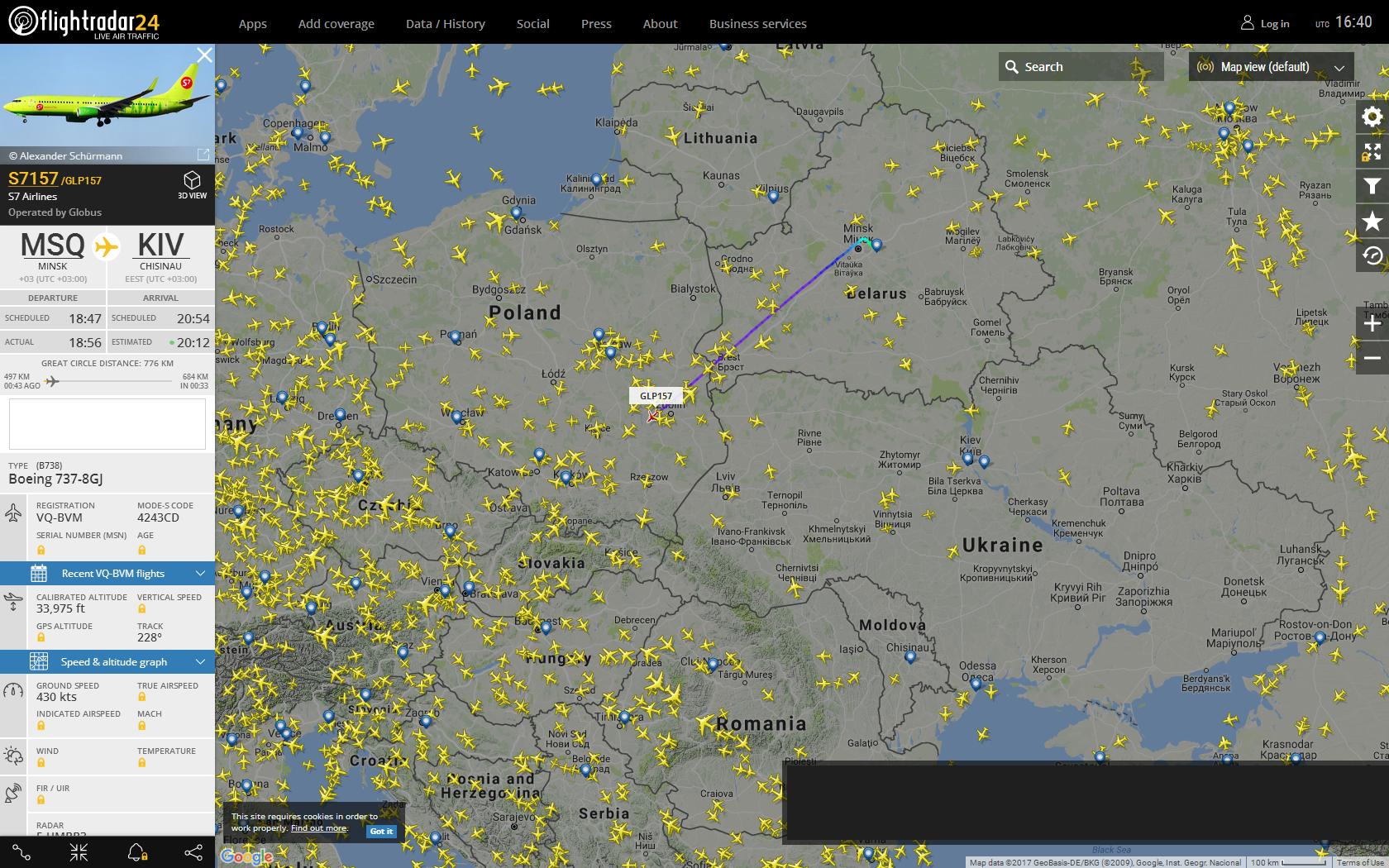
Task: Click the Log in link
Action: (x=1265, y=23)
